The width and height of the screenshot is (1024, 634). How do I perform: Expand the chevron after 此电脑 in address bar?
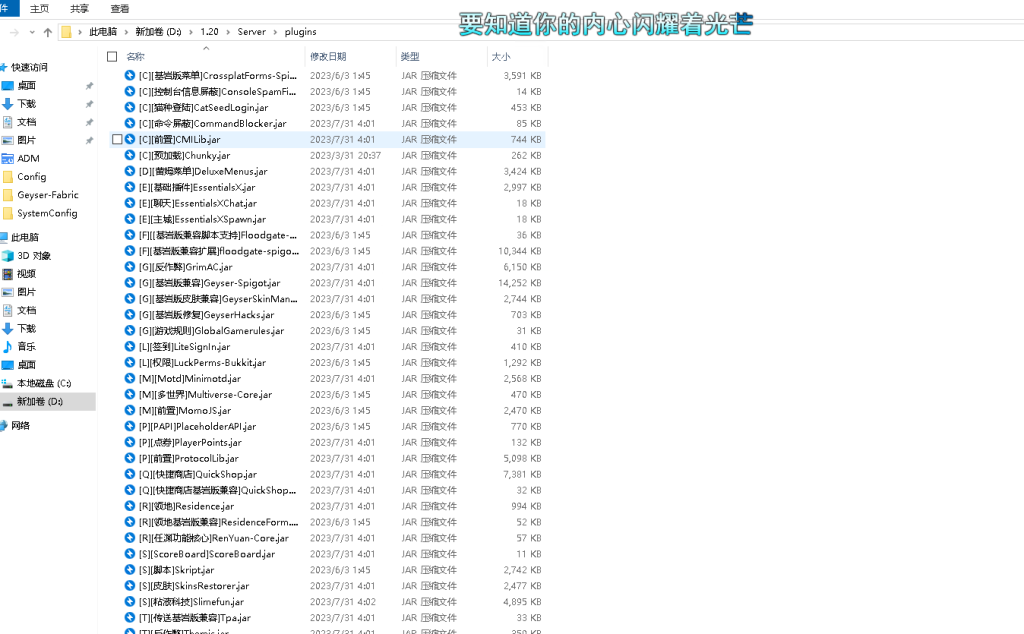tap(126, 32)
